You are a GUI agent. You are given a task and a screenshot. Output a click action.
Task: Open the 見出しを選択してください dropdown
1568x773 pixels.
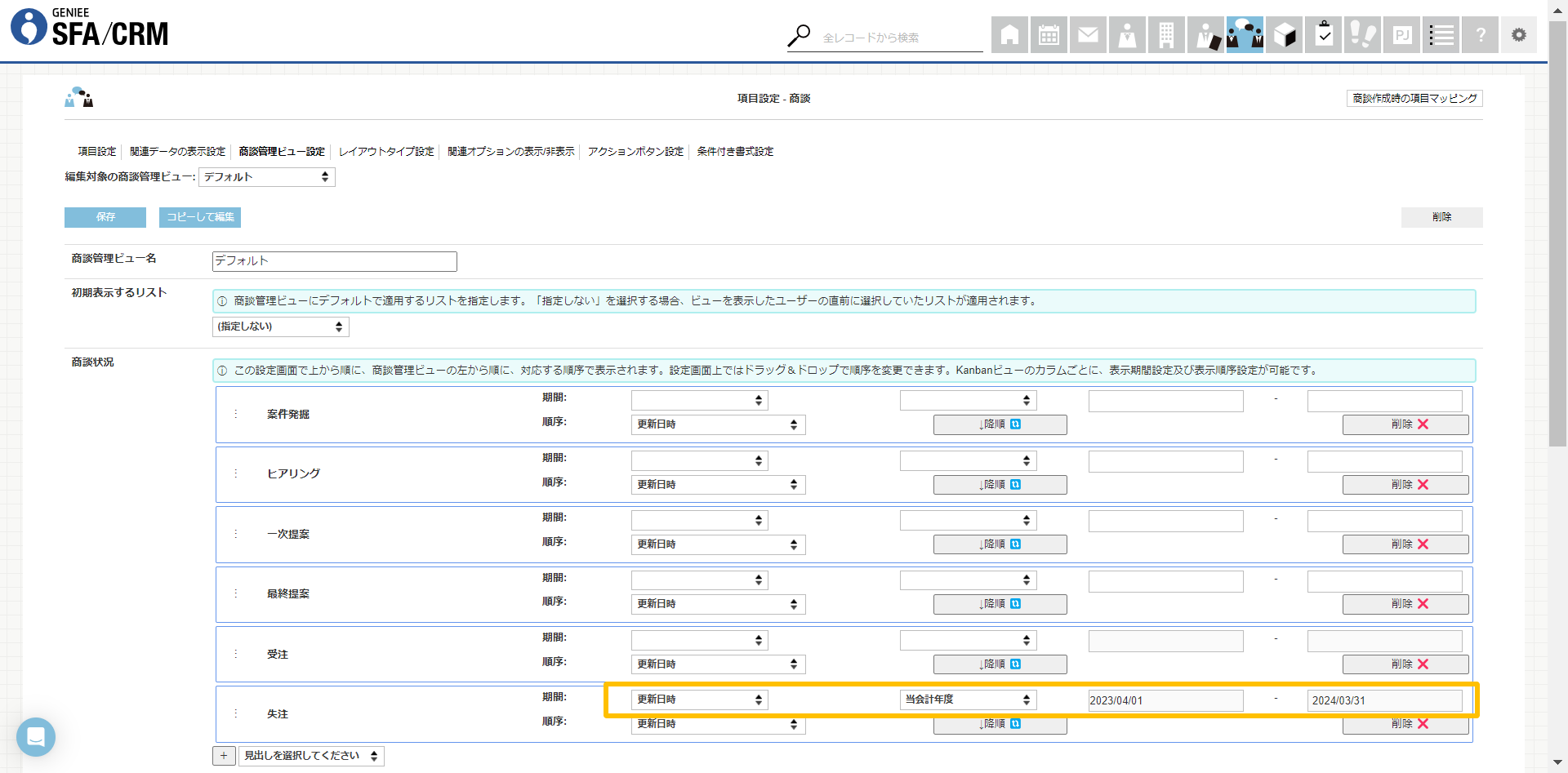311,756
